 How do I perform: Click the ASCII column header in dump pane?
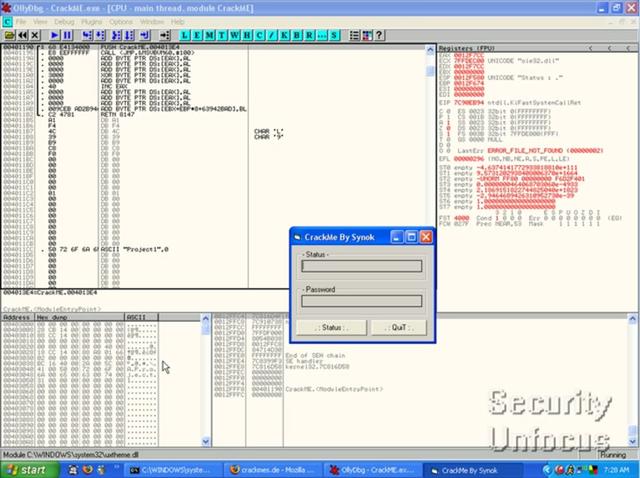point(141,317)
